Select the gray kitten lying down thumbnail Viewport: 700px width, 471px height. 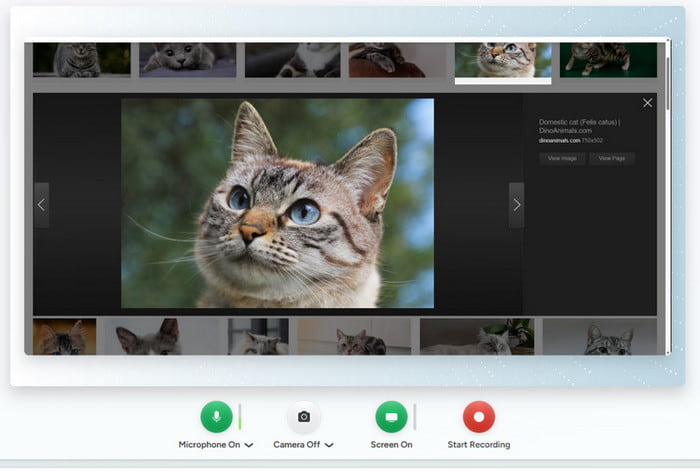pos(188,60)
